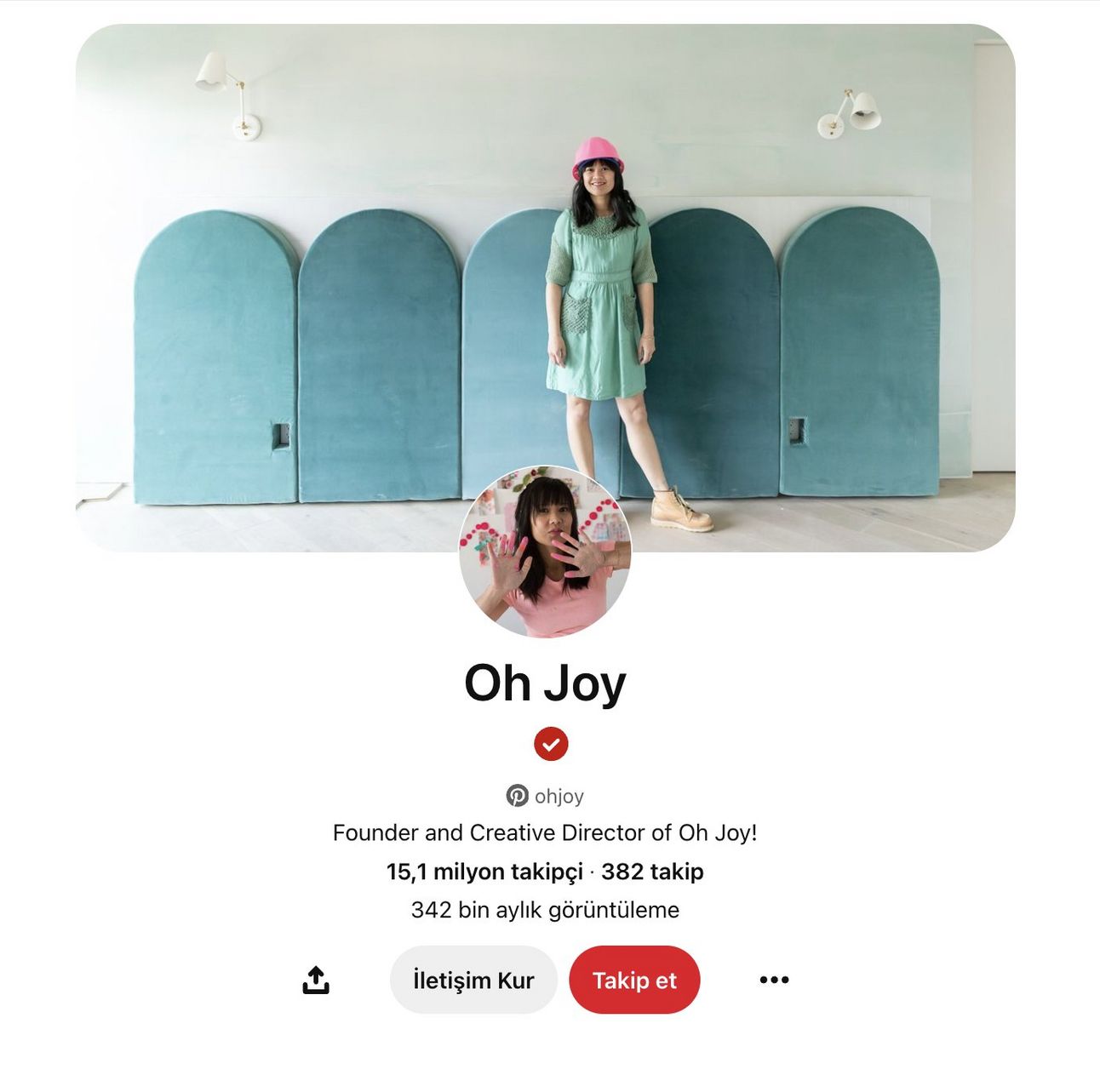
Task: Click the woman in the cover photo
Action: point(604,332)
